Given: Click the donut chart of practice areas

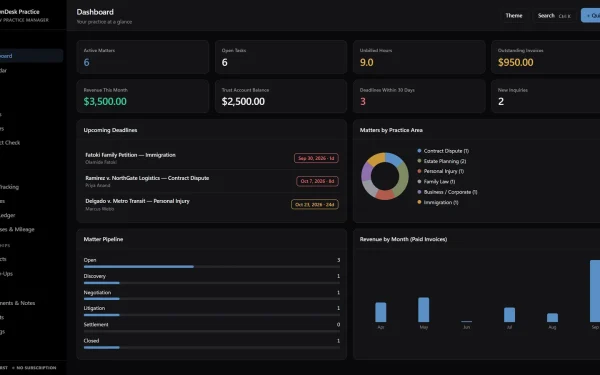Looking at the screenshot, I should pyautogui.click(x=385, y=176).
